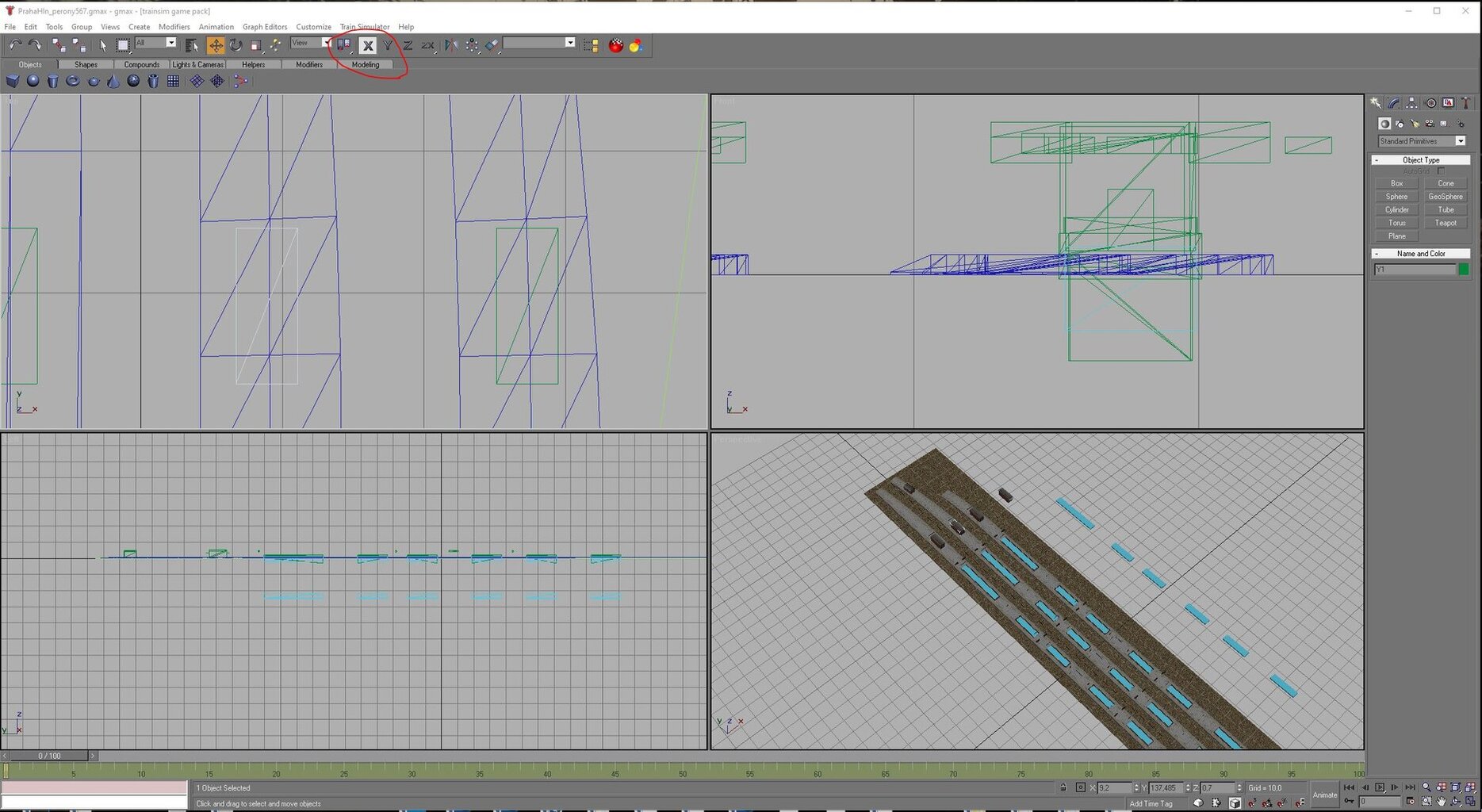Open the Graph Editors menu
Screen dimensions: 1482x812
point(265,27)
